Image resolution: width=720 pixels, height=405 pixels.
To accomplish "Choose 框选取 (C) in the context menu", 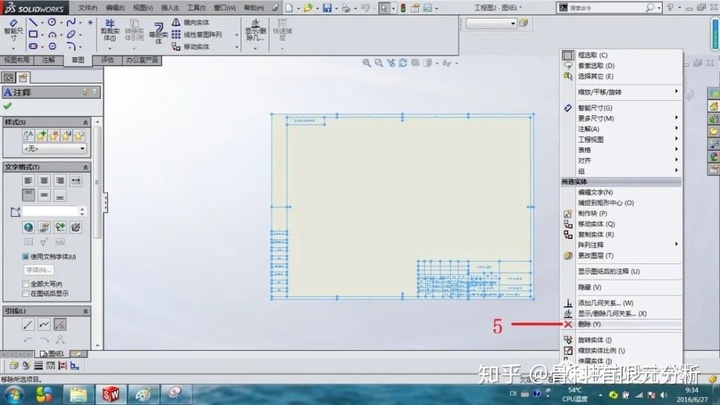I will pyautogui.click(x=621, y=55).
